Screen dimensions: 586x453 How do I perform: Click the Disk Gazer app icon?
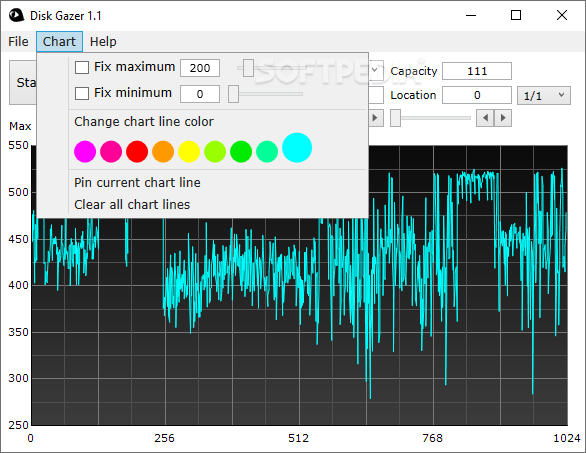(x=16, y=16)
